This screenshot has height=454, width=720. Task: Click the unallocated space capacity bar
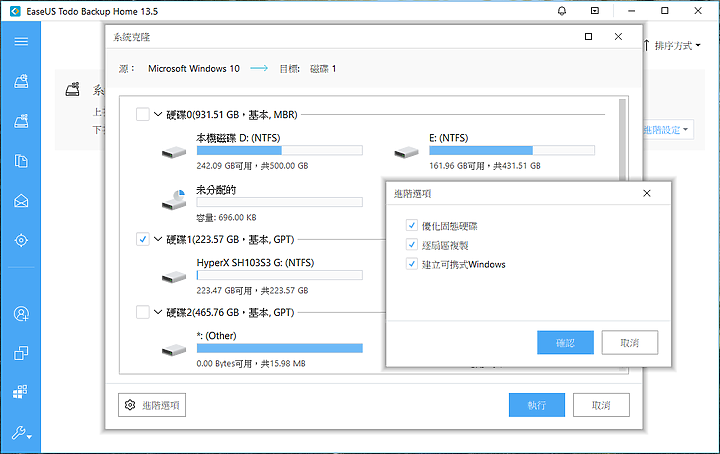point(280,202)
